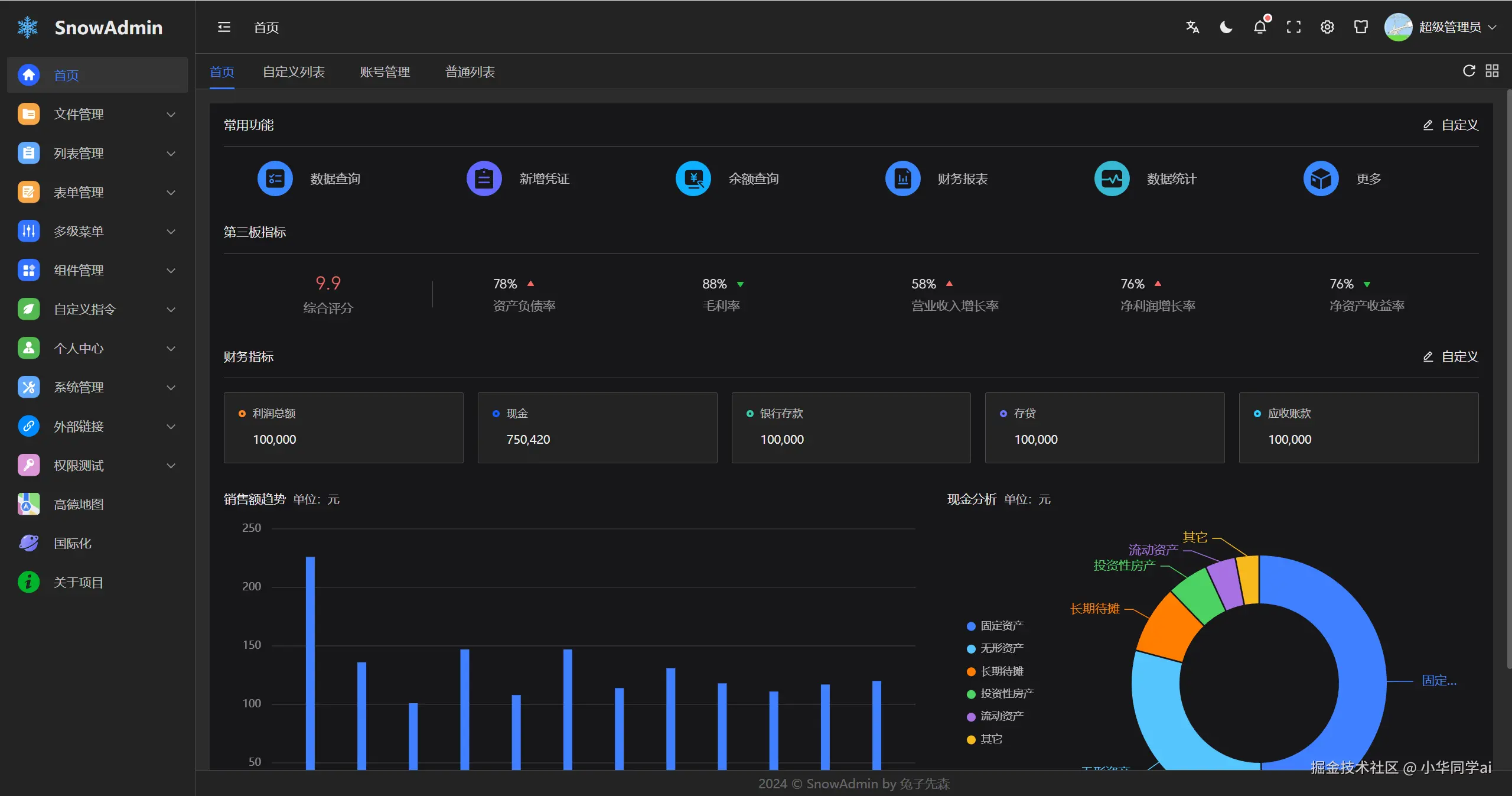Viewport: 1512px width, 796px height.
Task: Open the settings gear icon
Action: point(1327,27)
